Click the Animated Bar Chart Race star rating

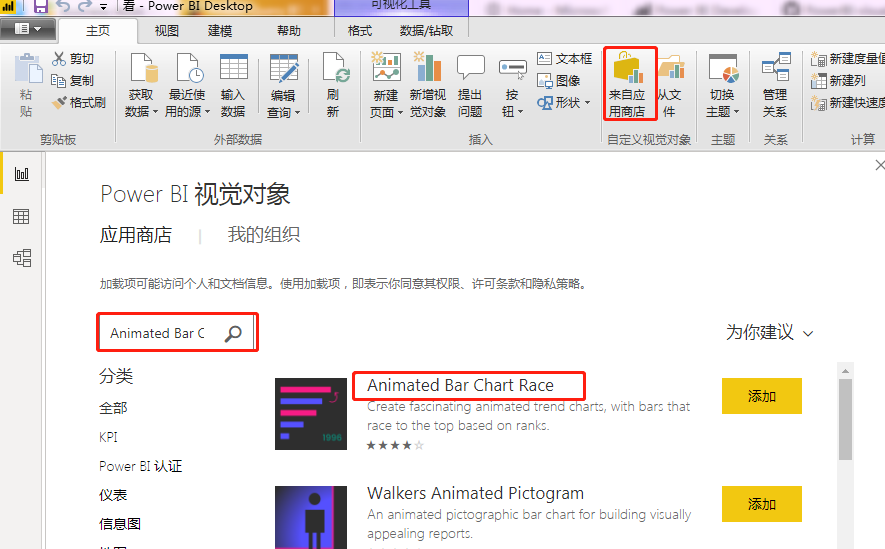(395, 446)
